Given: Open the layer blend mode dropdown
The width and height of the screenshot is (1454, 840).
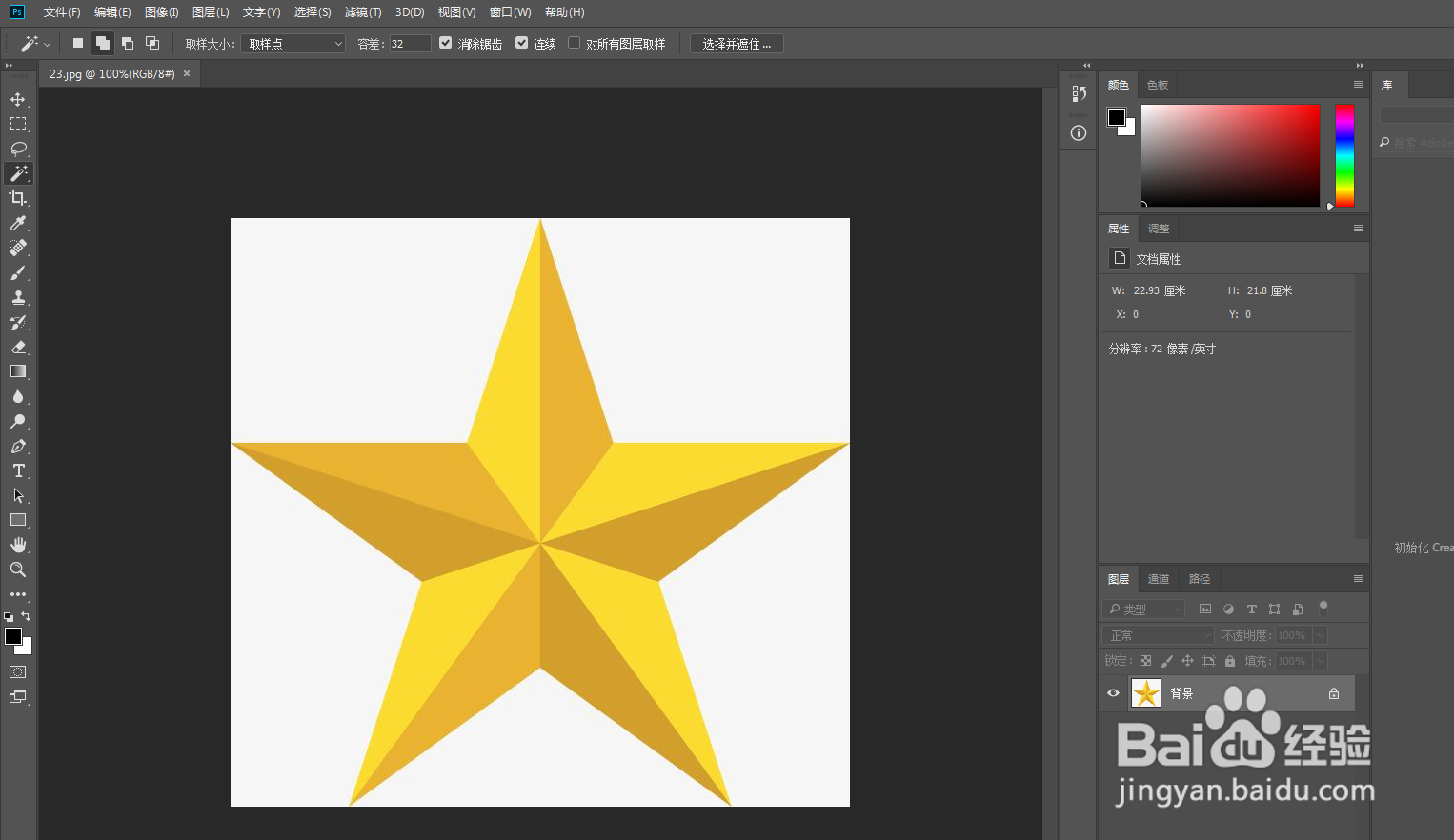Looking at the screenshot, I should click(x=1160, y=635).
